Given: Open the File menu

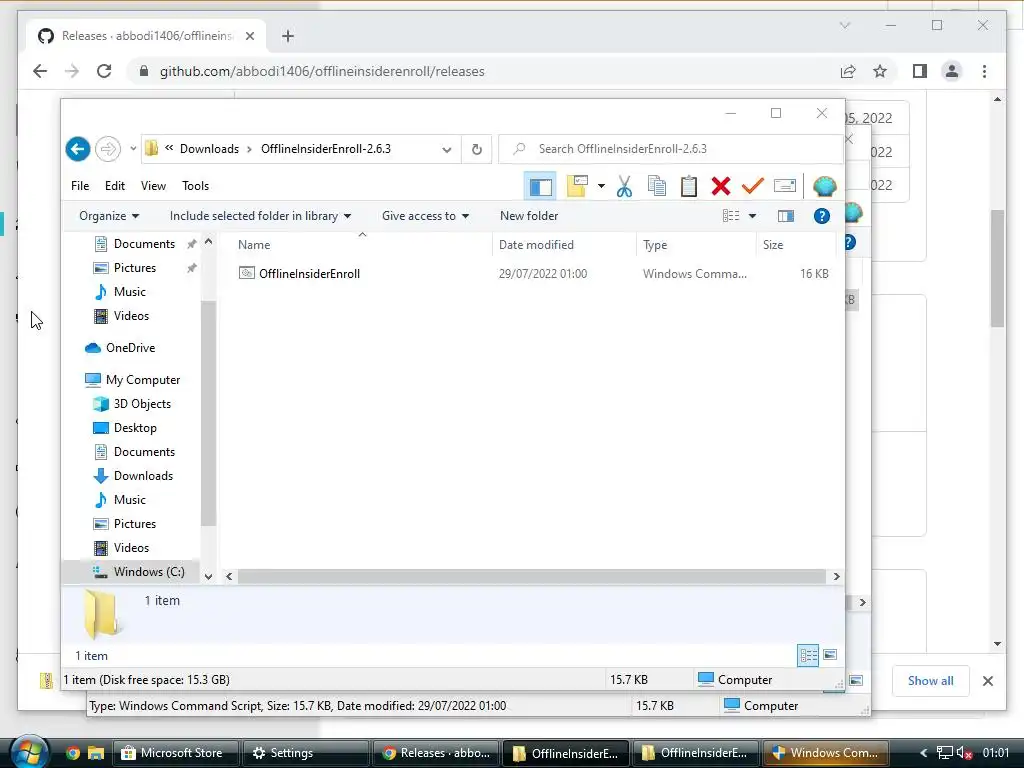Looking at the screenshot, I should coord(80,186).
